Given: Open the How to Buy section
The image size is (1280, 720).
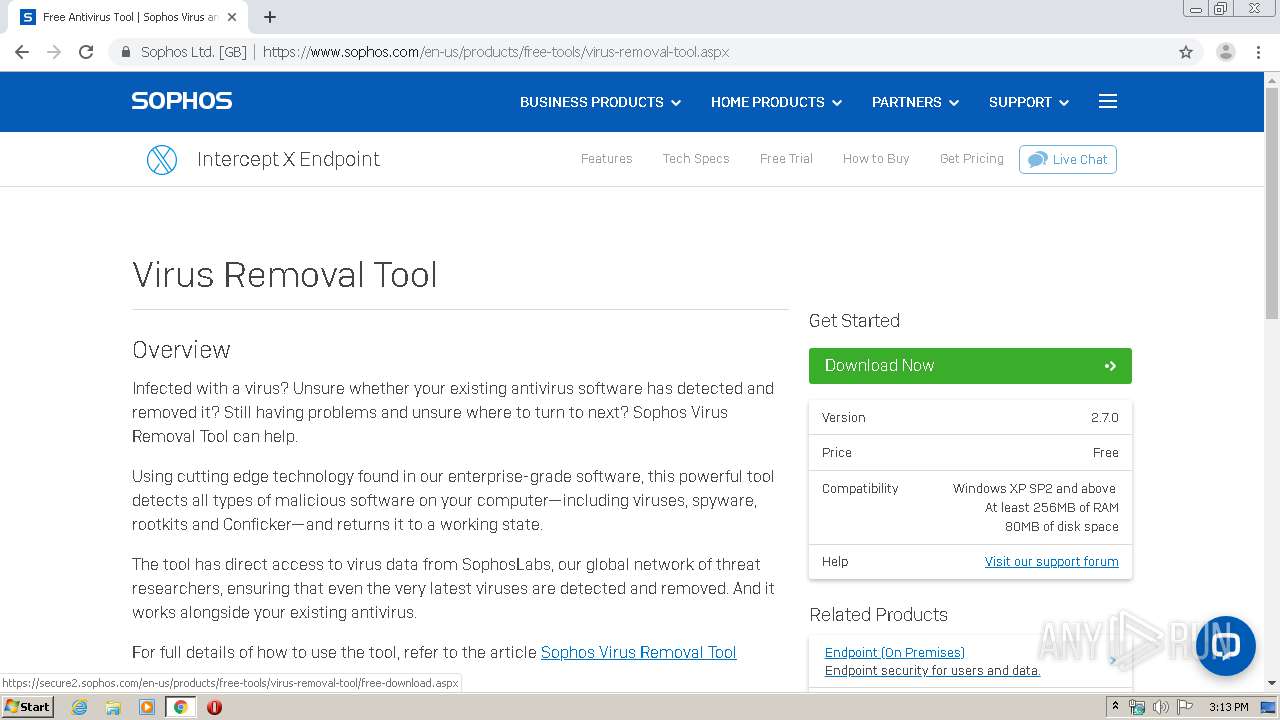Looking at the screenshot, I should (876, 159).
